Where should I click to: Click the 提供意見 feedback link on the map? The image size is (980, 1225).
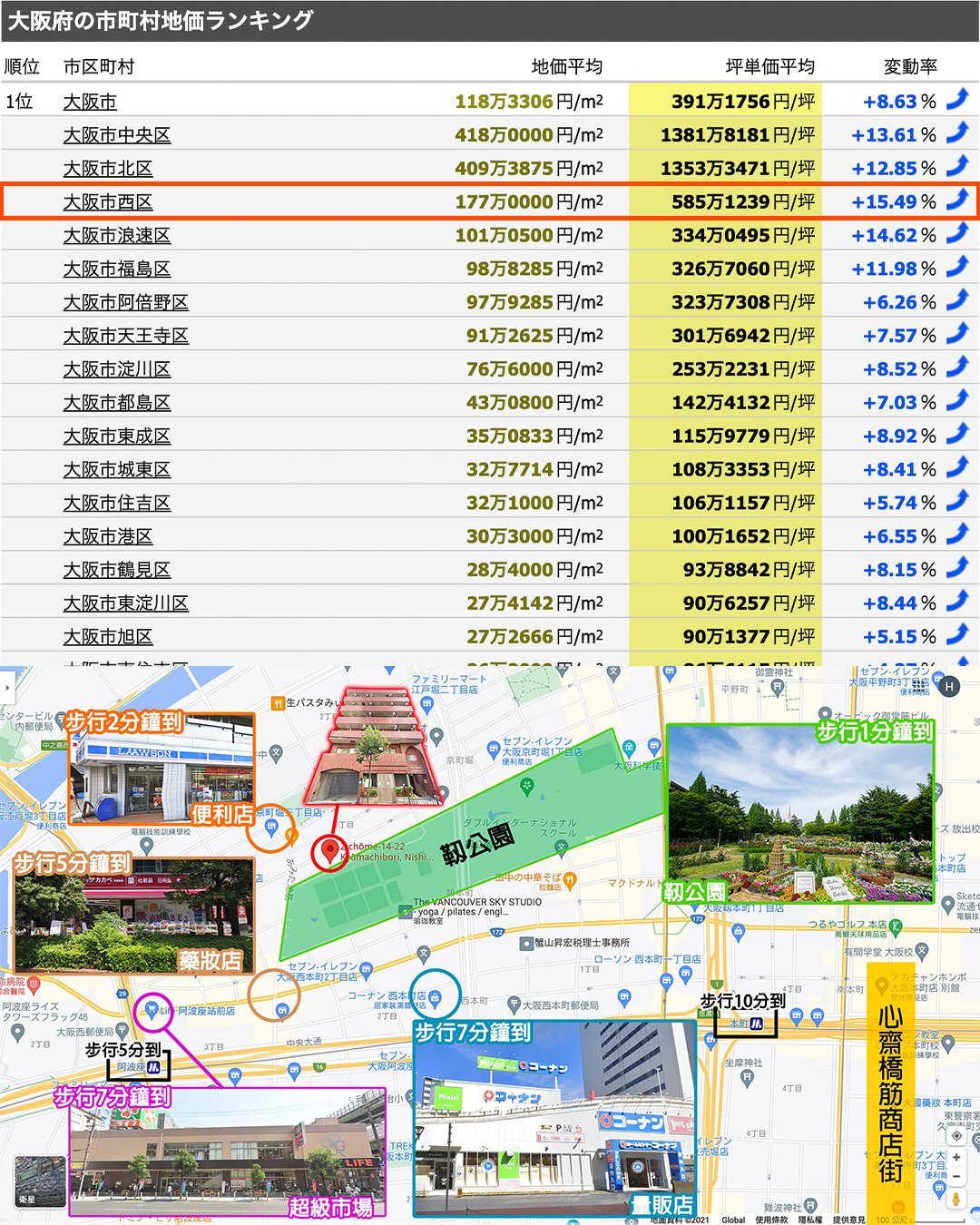click(848, 1220)
